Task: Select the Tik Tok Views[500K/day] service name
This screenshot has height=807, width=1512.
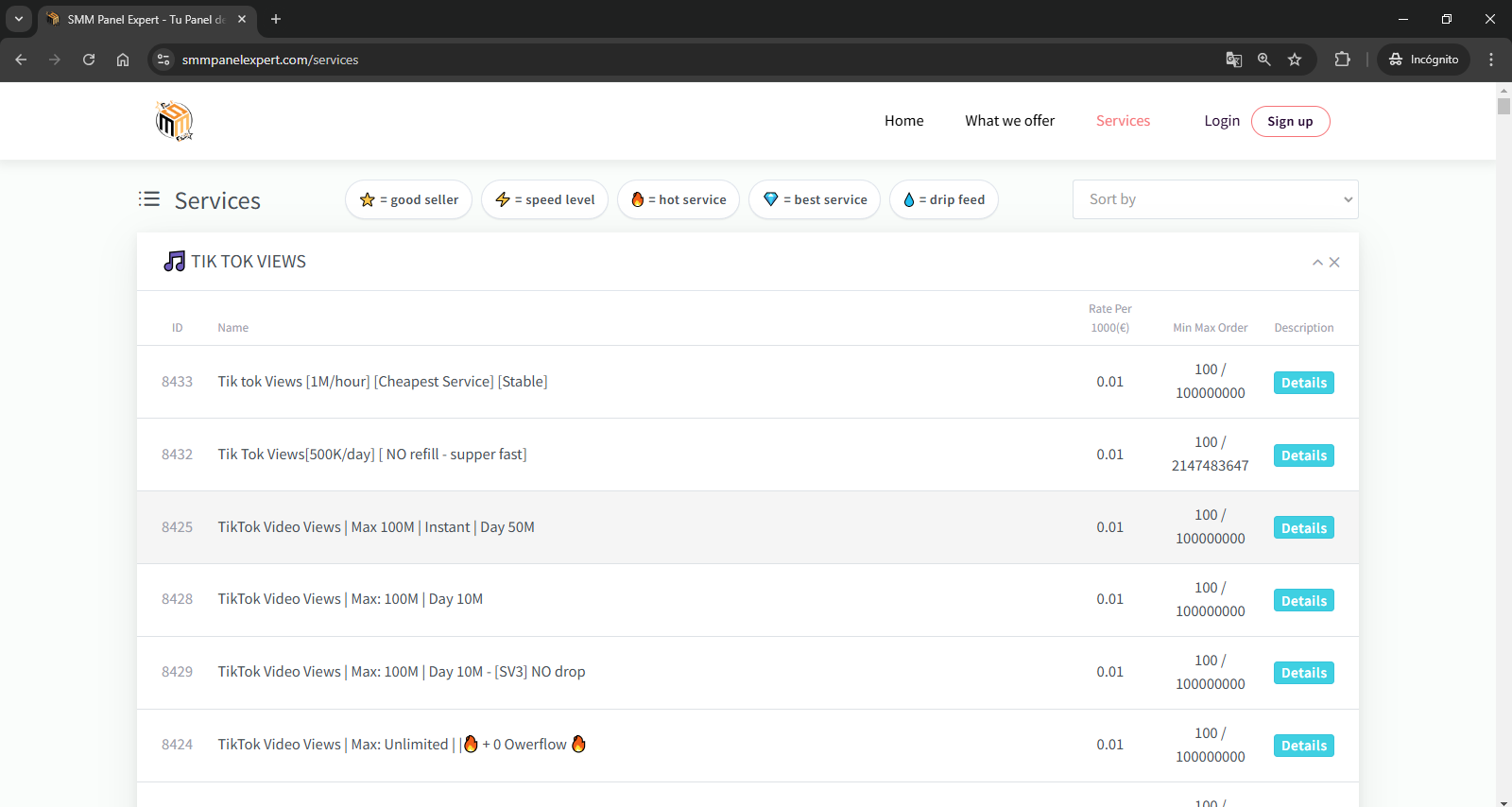Action: pos(372,455)
